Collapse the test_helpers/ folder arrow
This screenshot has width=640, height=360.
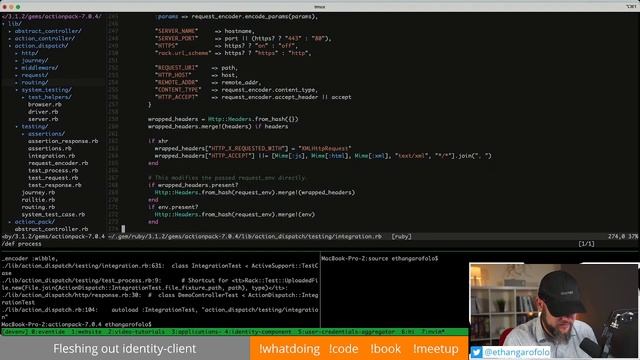(x=23, y=97)
